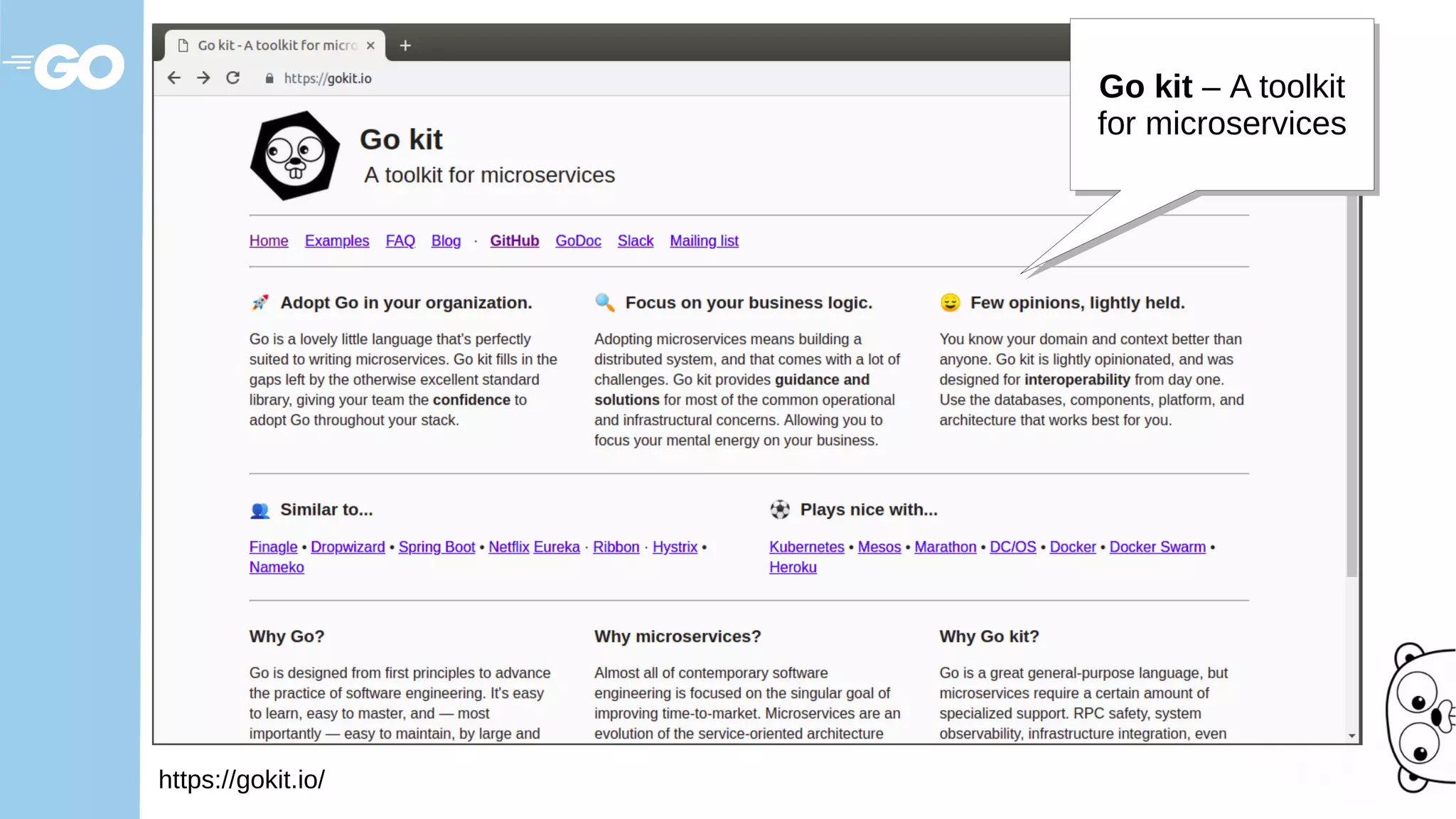Click the padlock icon in address bar
1456x819 pixels.
coord(269,79)
